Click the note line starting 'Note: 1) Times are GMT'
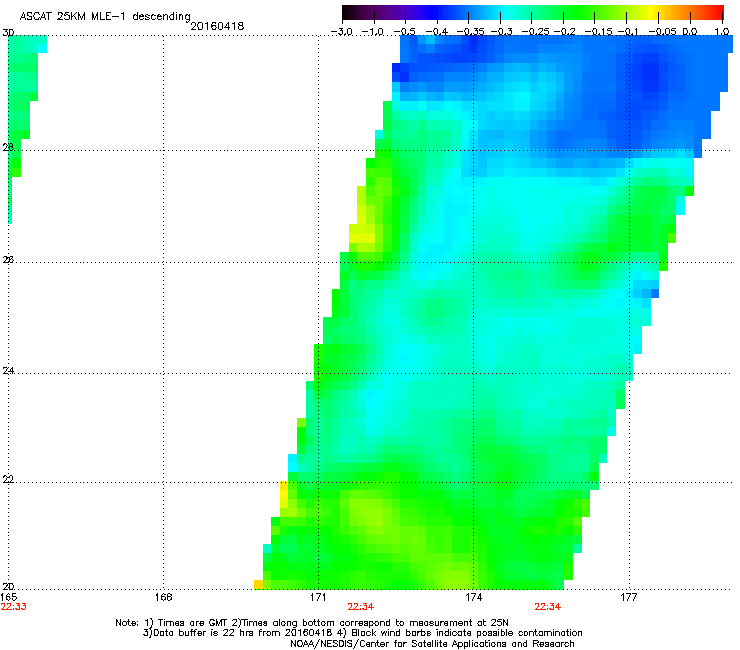Image resolution: width=740 pixels, height=650 pixels. pos(312,623)
